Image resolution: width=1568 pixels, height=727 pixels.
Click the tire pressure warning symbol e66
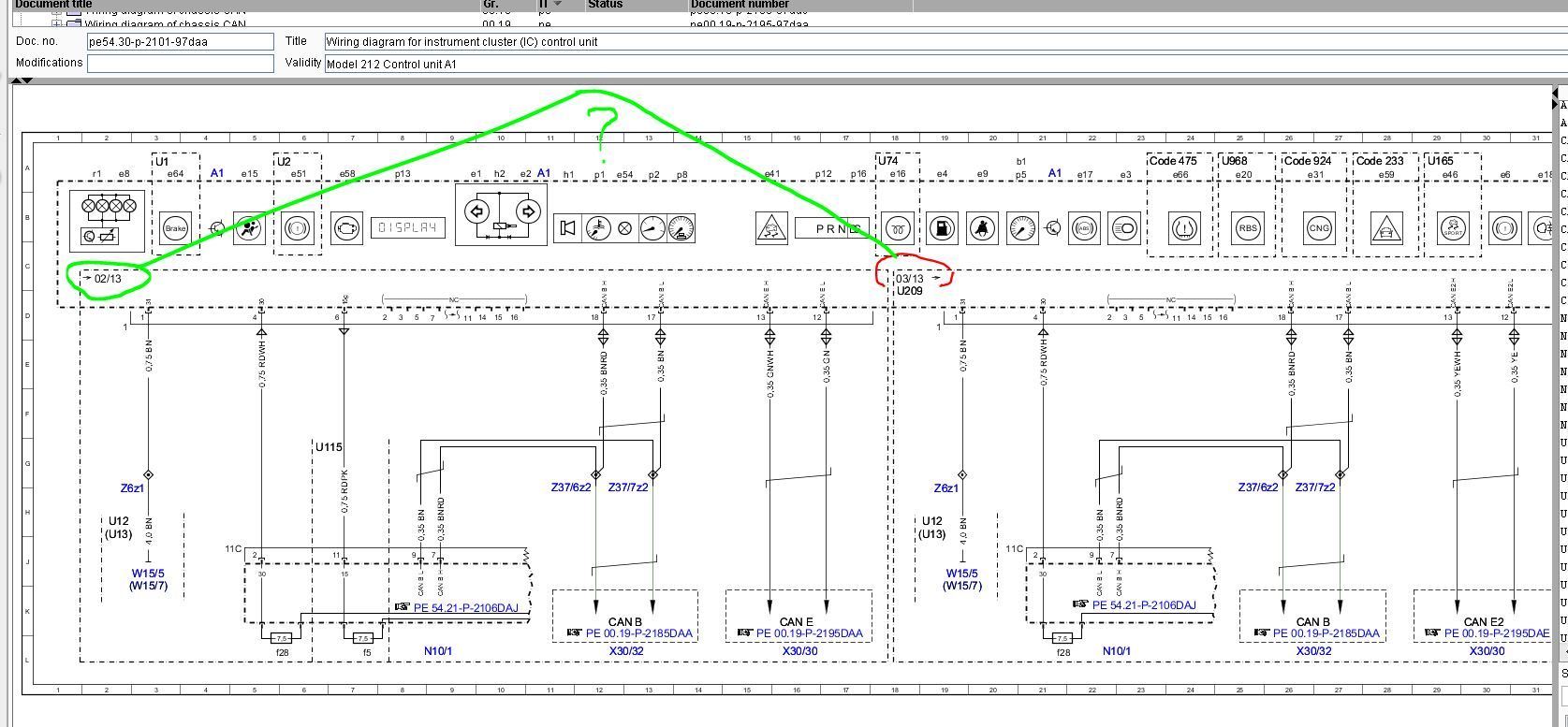point(1184,228)
